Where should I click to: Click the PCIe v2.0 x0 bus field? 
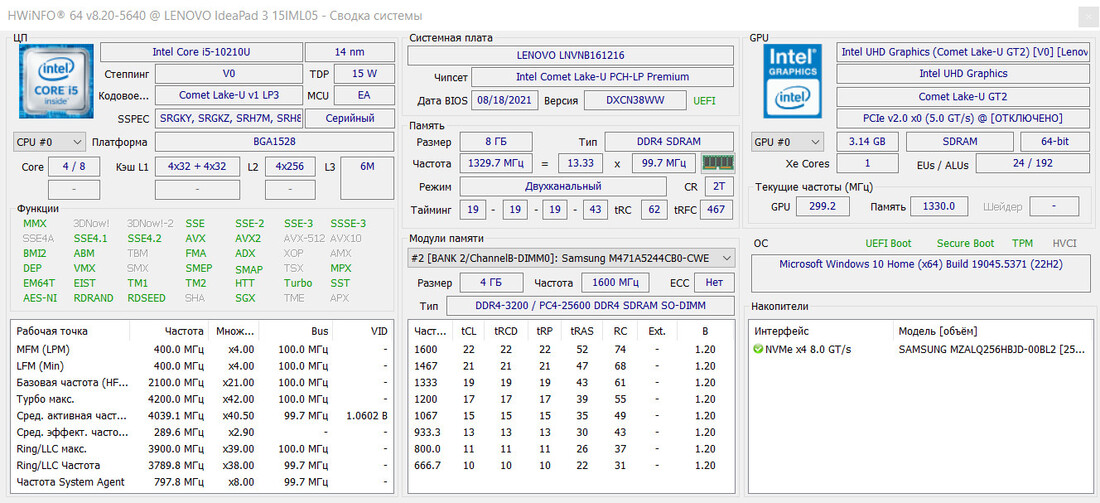pyautogui.click(x=962, y=118)
